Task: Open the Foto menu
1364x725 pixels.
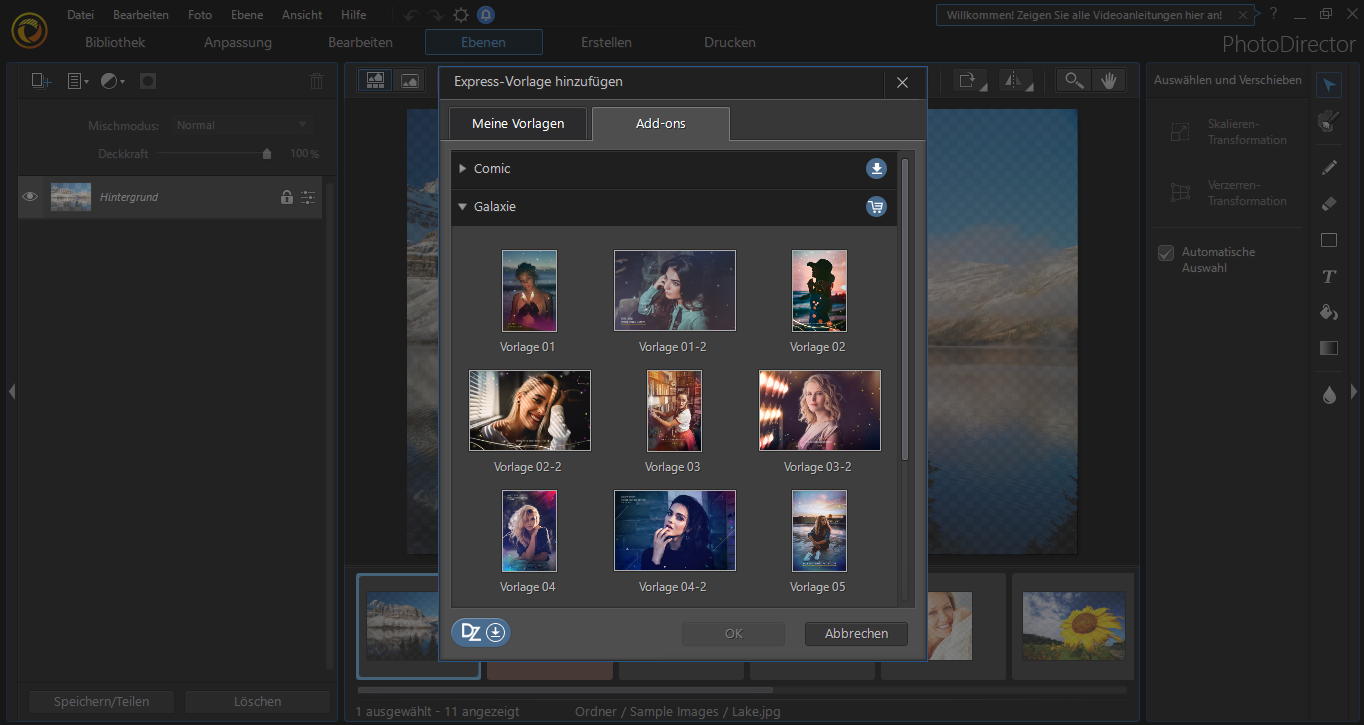Action: point(200,15)
